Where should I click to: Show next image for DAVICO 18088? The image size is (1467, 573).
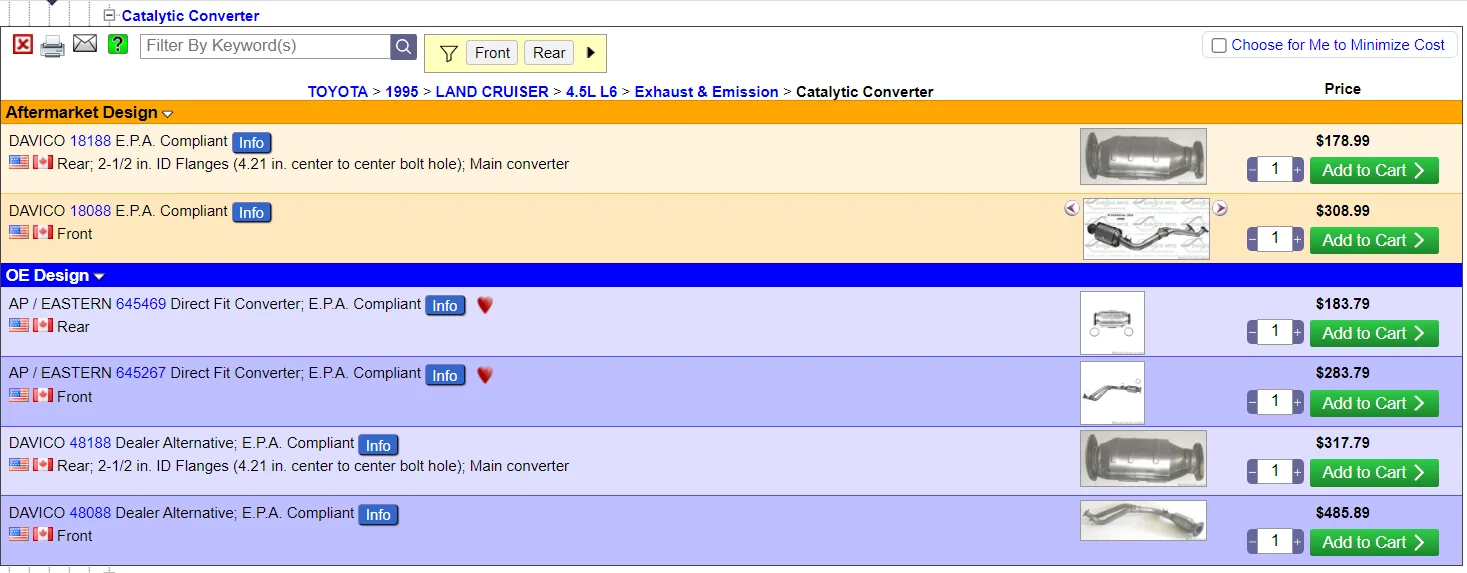[x=1220, y=208]
